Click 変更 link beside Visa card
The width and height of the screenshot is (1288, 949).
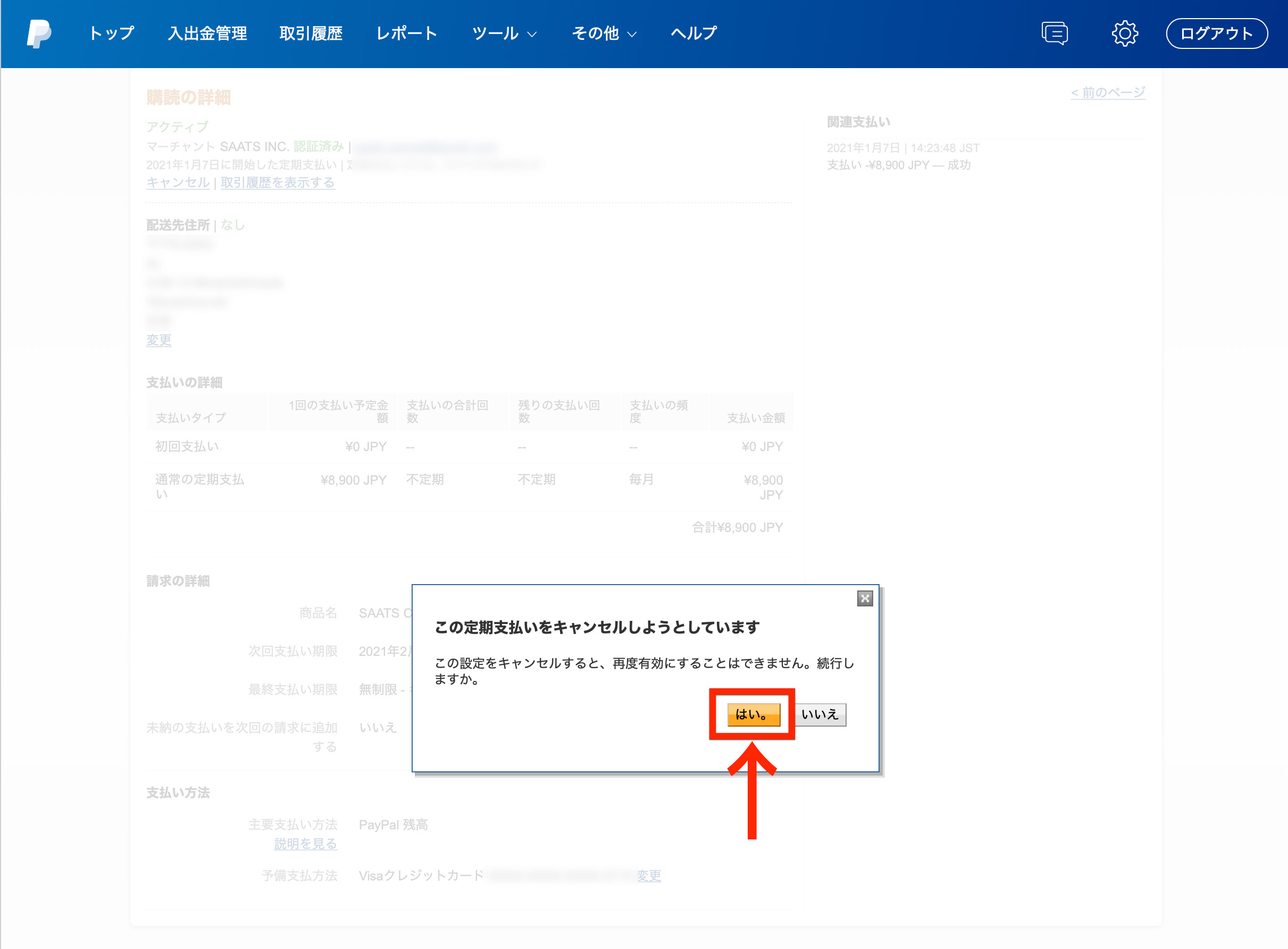[649, 876]
